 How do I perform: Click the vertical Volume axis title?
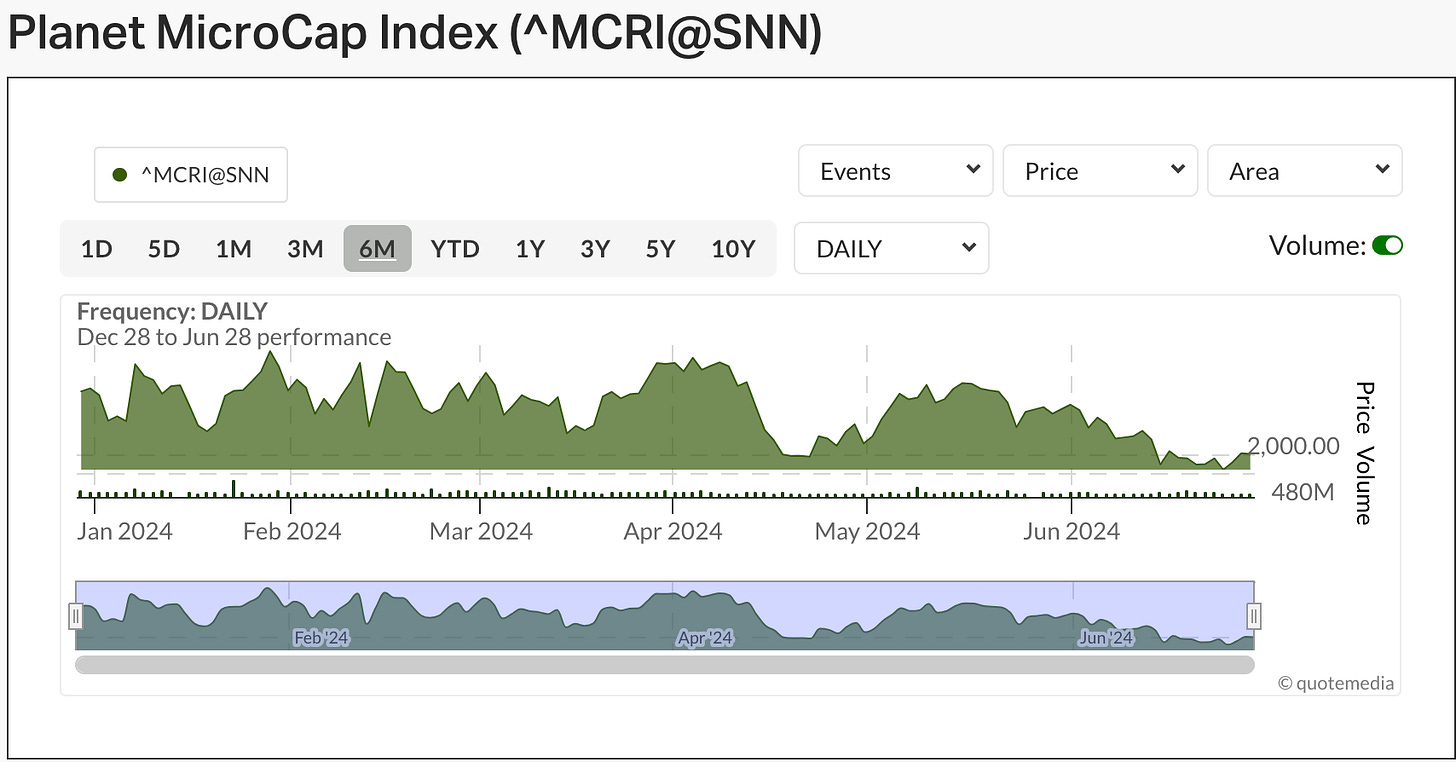tap(1364, 485)
